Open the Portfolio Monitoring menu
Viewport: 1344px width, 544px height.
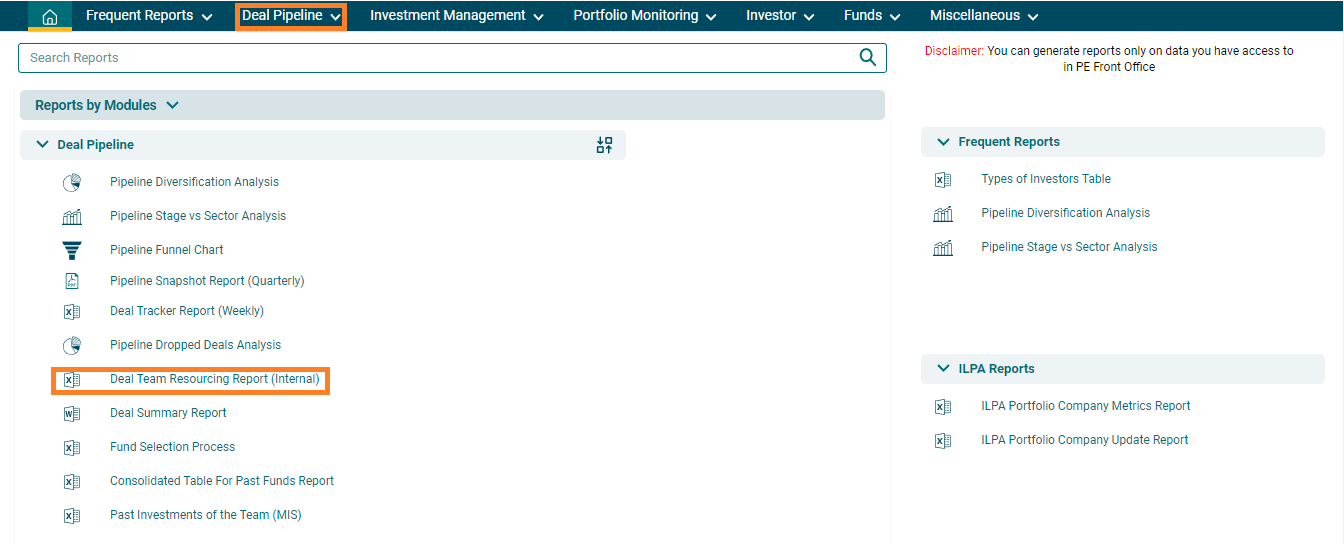645,16
